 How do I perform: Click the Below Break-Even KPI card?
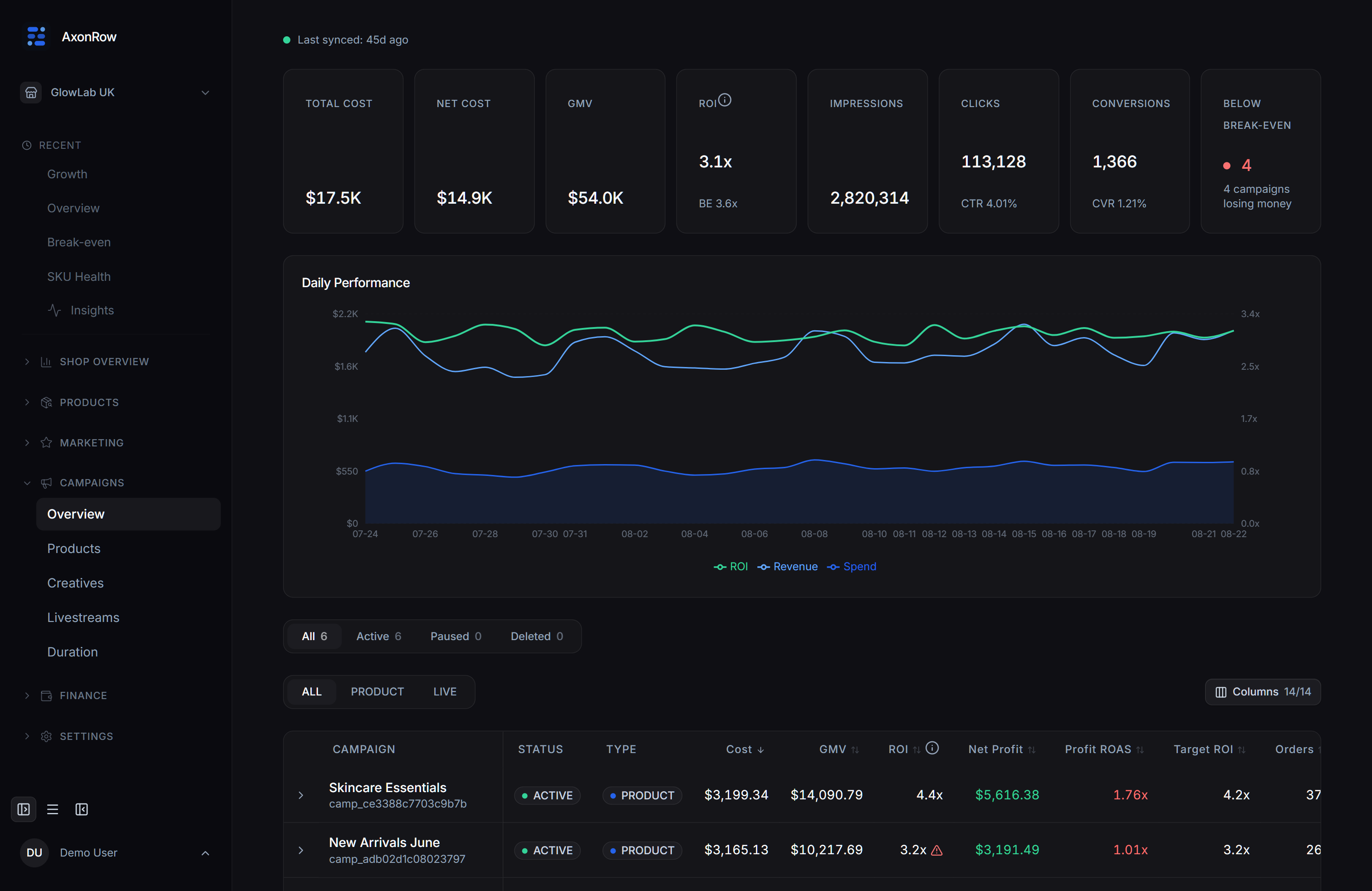pos(1261,151)
